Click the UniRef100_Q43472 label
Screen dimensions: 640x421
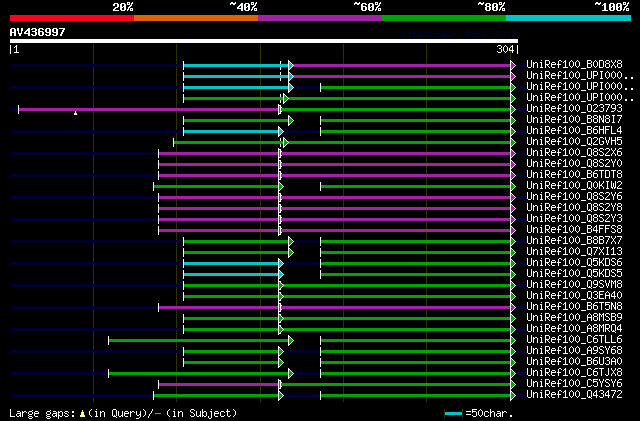click(574, 395)
